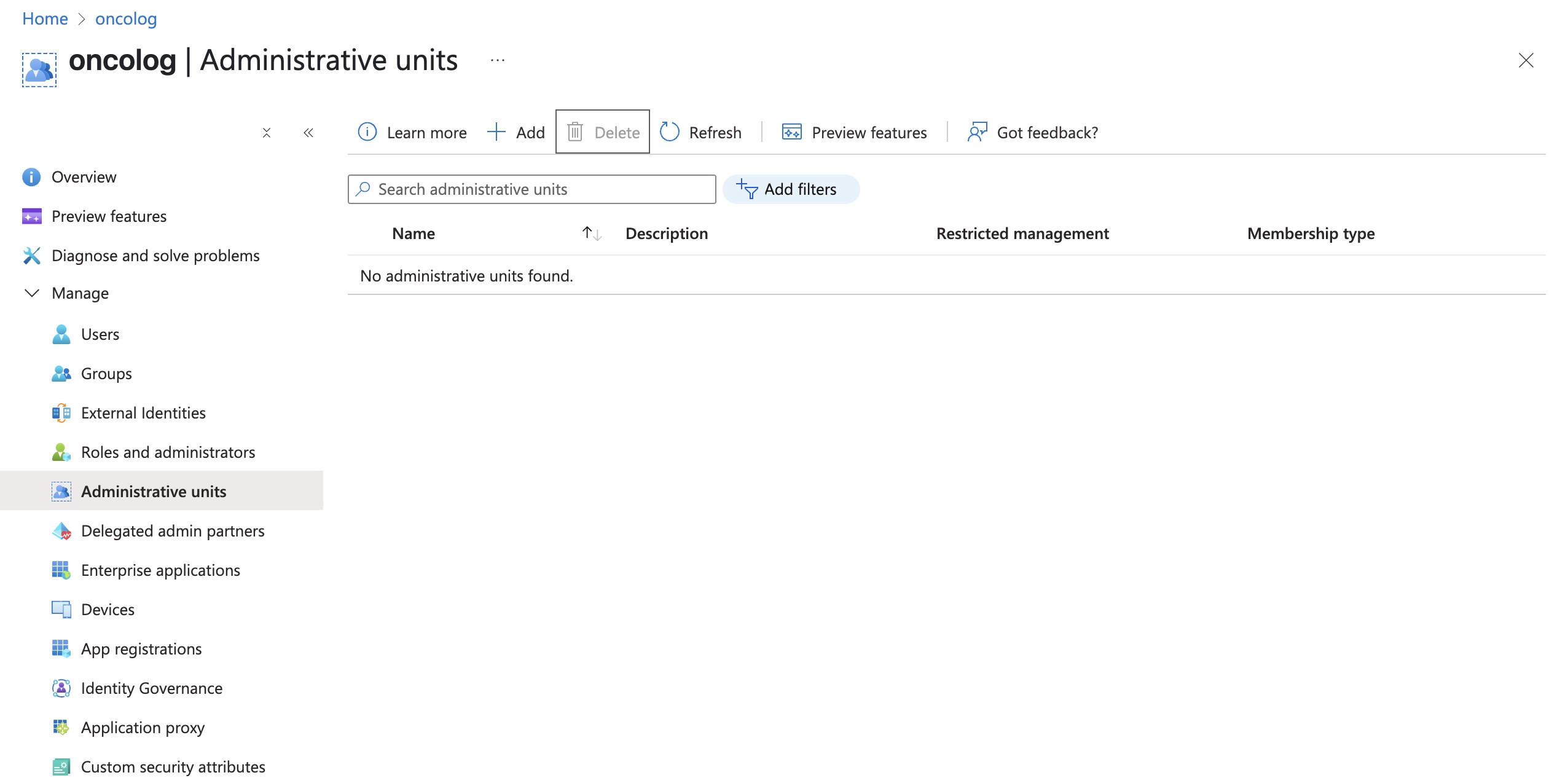Collapse the Manage section chevron
Image resolution: width=1568 pixels, height=778 pixels.
[32, 293]
